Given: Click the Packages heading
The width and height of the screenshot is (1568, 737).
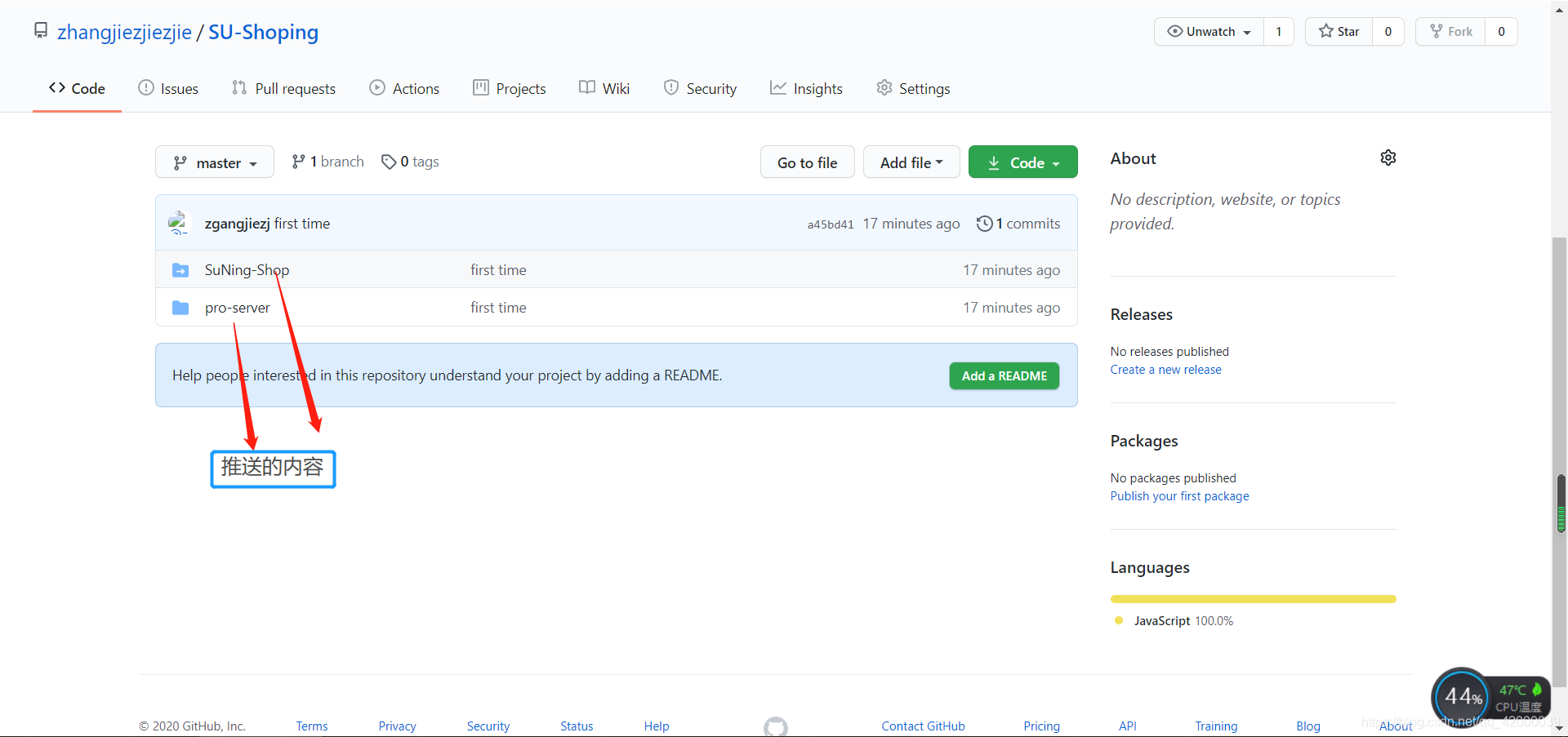Looking at the screenshot, I should tap(1144, 441).
